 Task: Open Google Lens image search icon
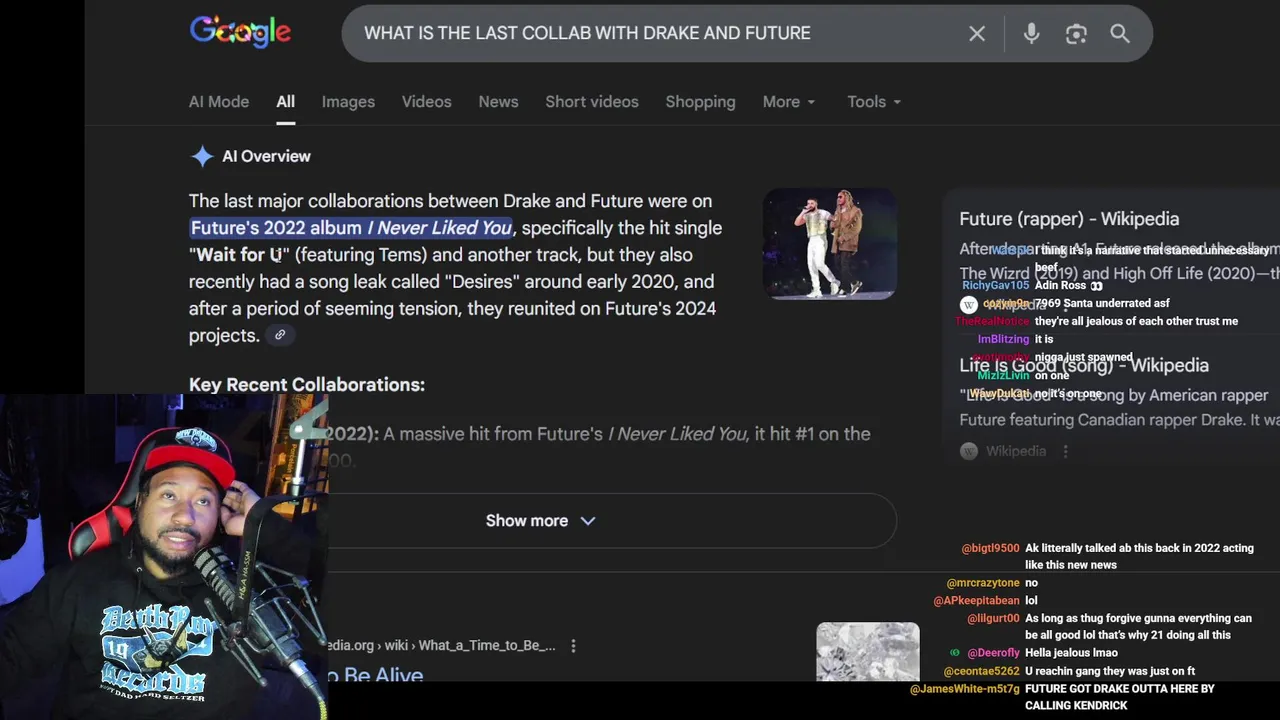click(1076, 34)
